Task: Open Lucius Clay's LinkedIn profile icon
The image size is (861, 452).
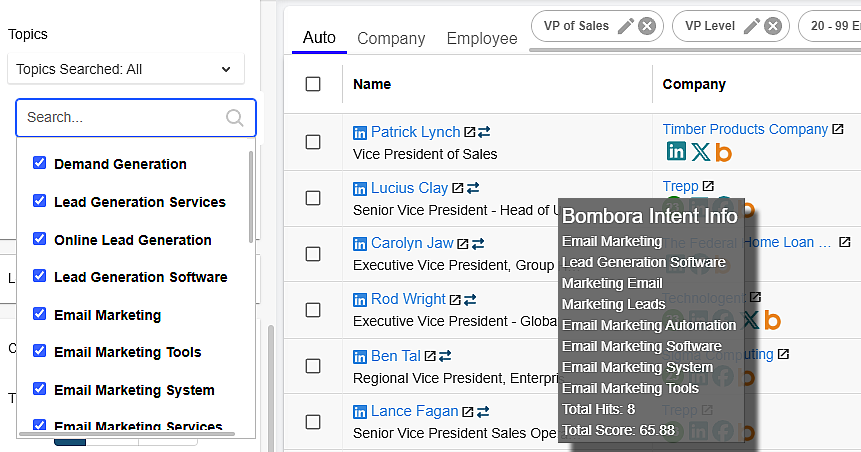Action: [360, 189]
